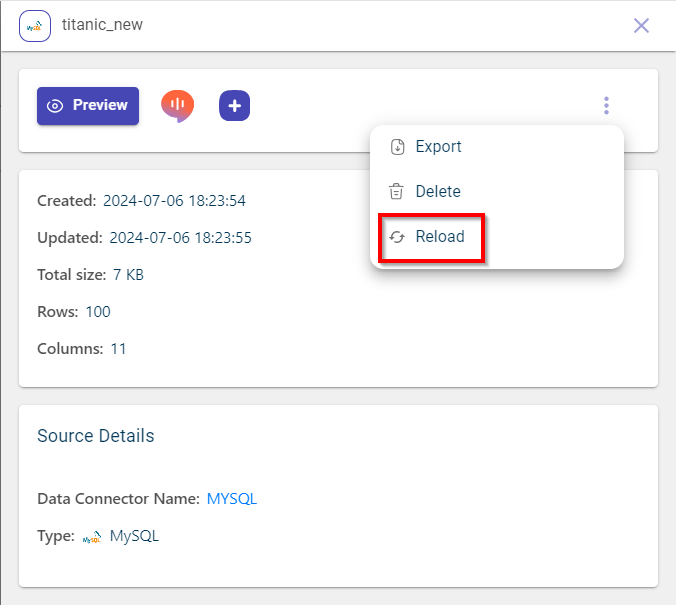
Task: Click the MySQL logo in the header
Action: 35,25
